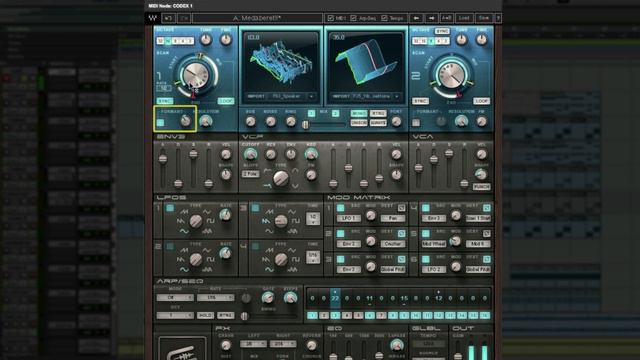Load the next preset with right arrow
Screen dimensions: 640x360
431,18
